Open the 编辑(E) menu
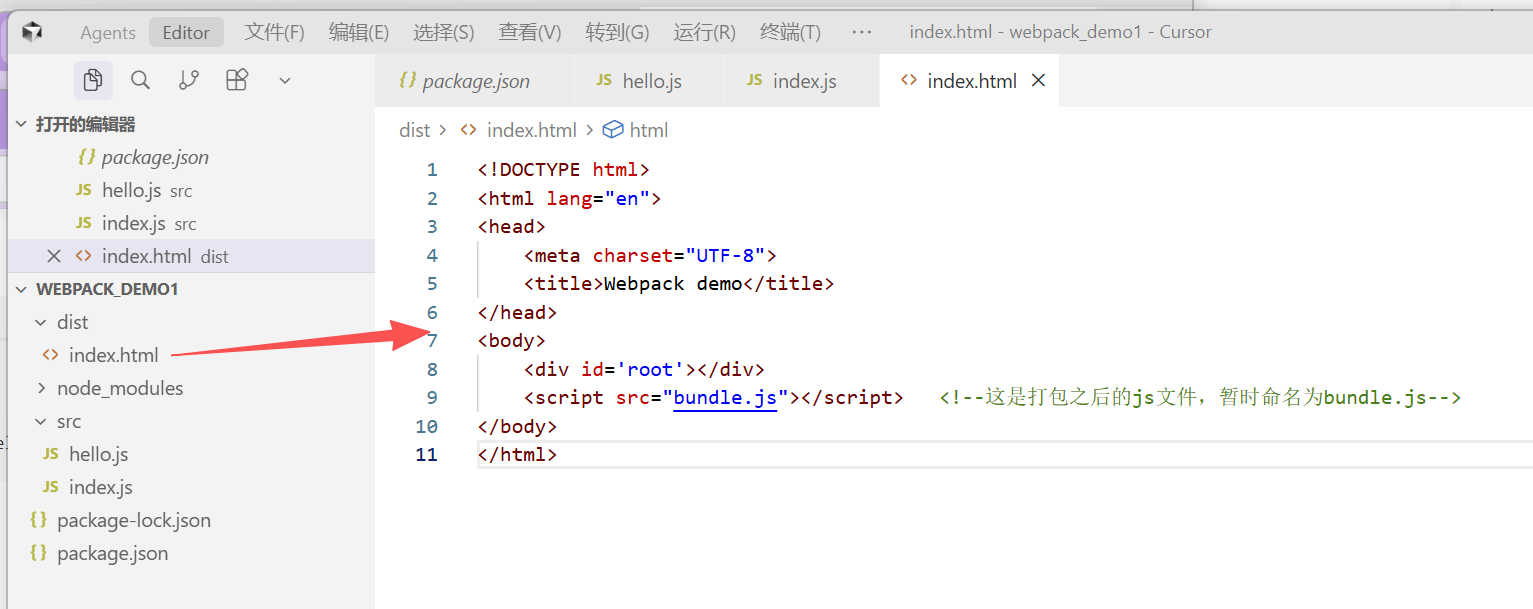This screenshot has height=609, width=1533. (x=358, y=32)
